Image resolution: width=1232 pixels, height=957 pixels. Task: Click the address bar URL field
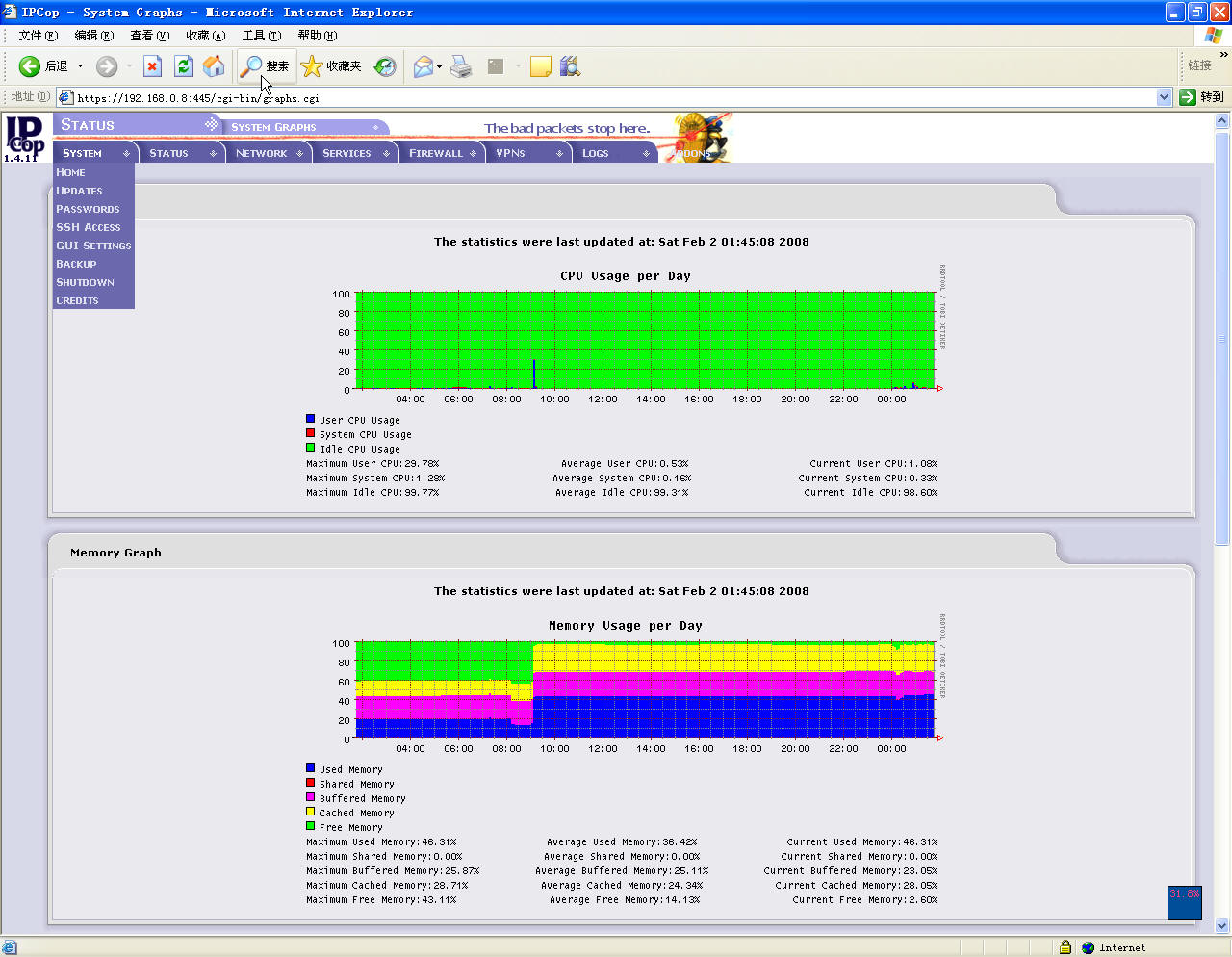(x=614, y=97)
